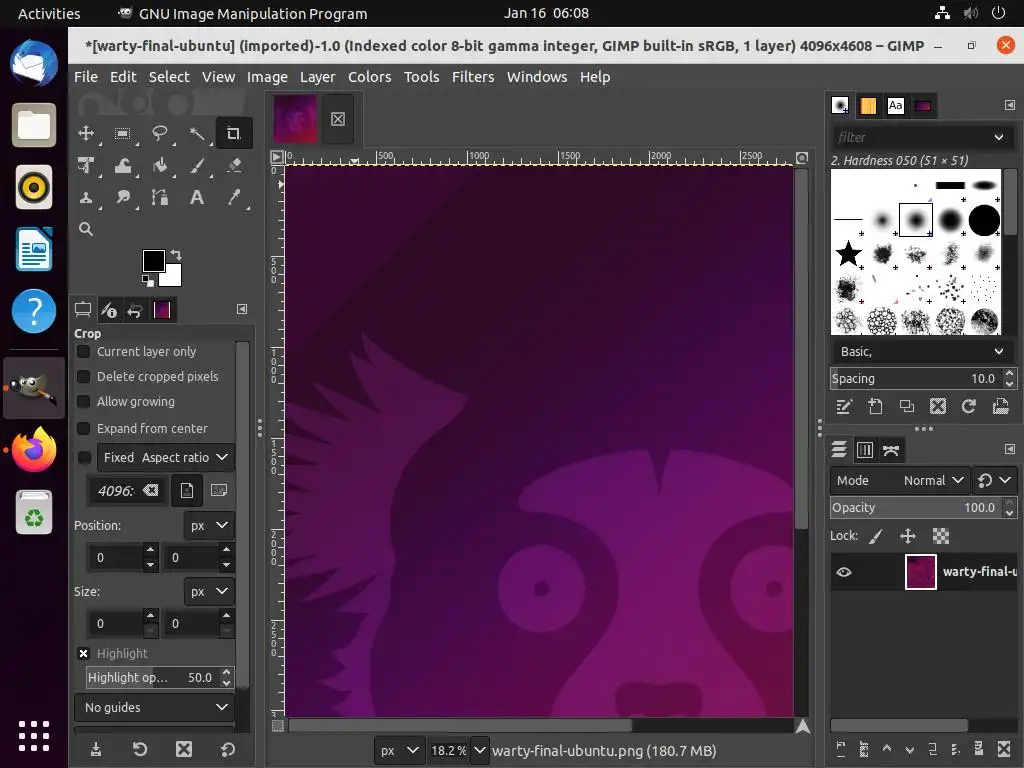This screenshot has height=768, width=1024.
Task: Select the Eraser tool
Action: [234, 165]
